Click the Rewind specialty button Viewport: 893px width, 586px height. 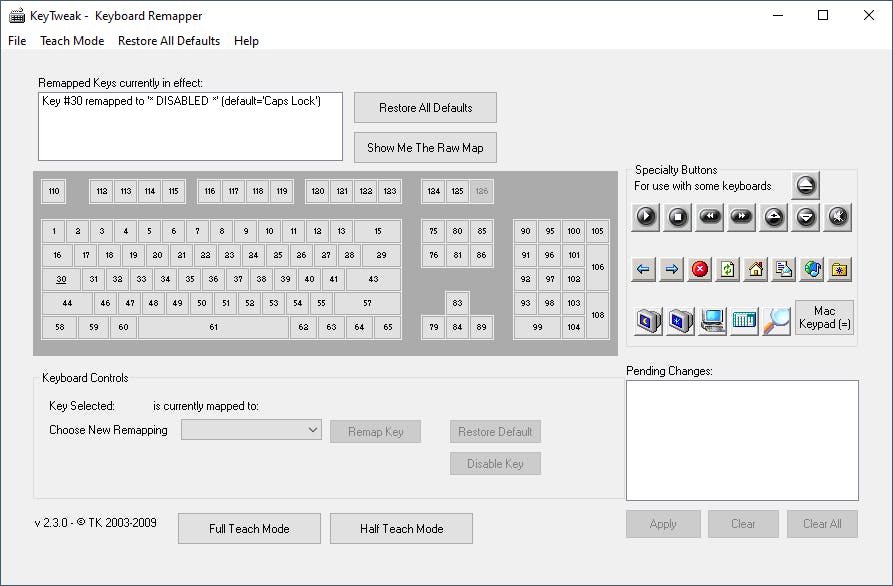(x=709, y=216)
